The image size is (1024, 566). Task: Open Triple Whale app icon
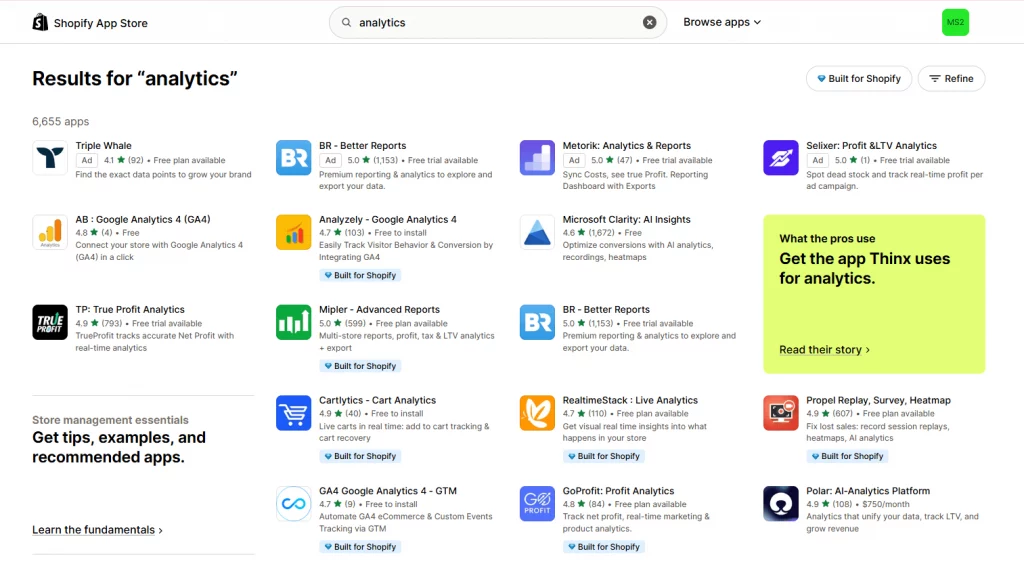[x=50, y=157]
